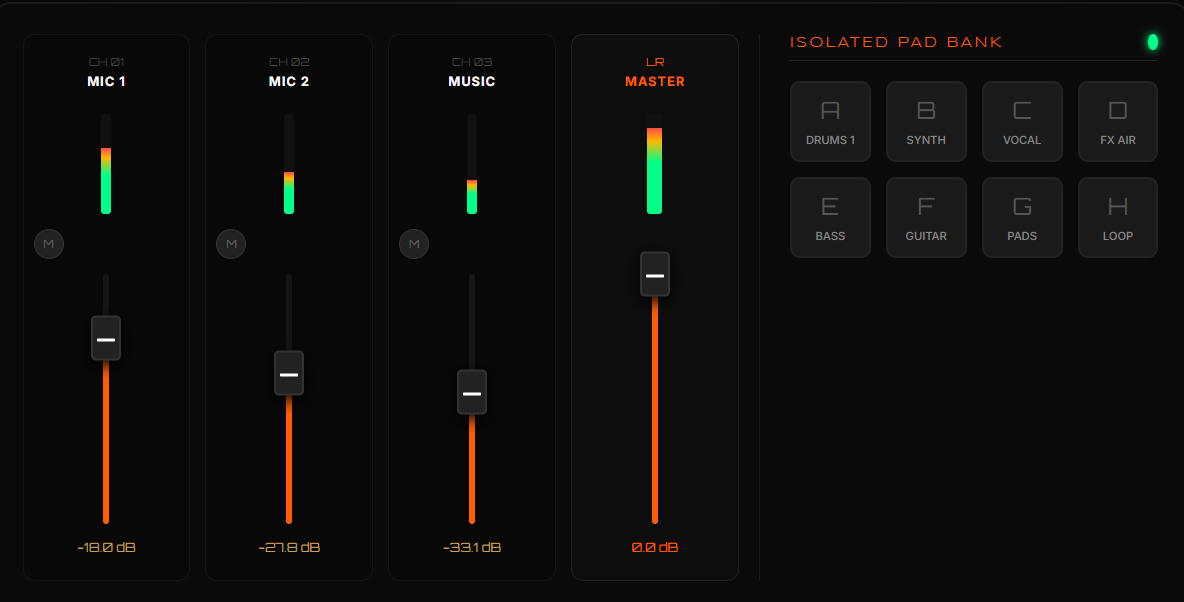
Task: Click the CH 01 label
Action: tap(106, 62)
